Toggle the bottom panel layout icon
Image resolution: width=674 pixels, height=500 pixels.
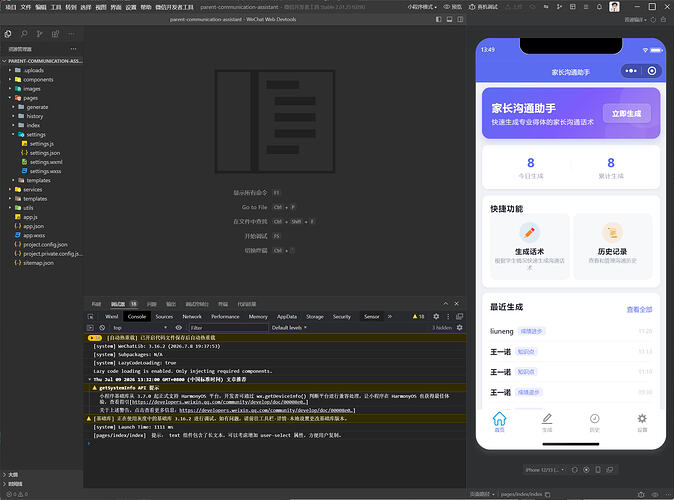(449, 19)
